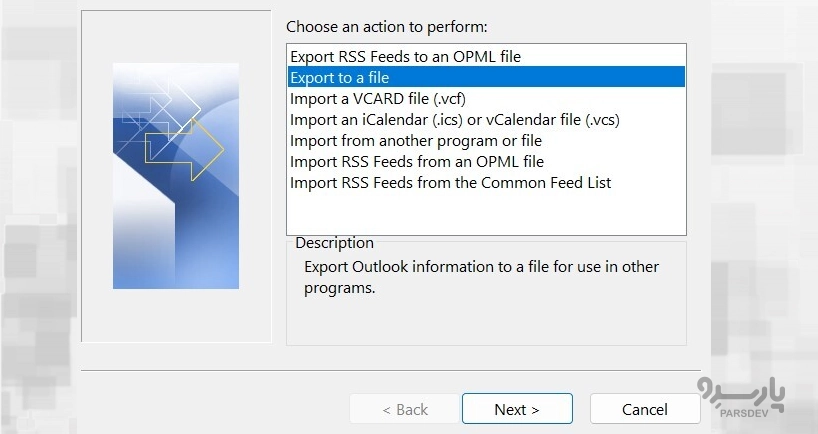The height and width of the screenshot is (434, 818).
Task: Click the "Choose an action to perform" label
Action: (386, 27)
